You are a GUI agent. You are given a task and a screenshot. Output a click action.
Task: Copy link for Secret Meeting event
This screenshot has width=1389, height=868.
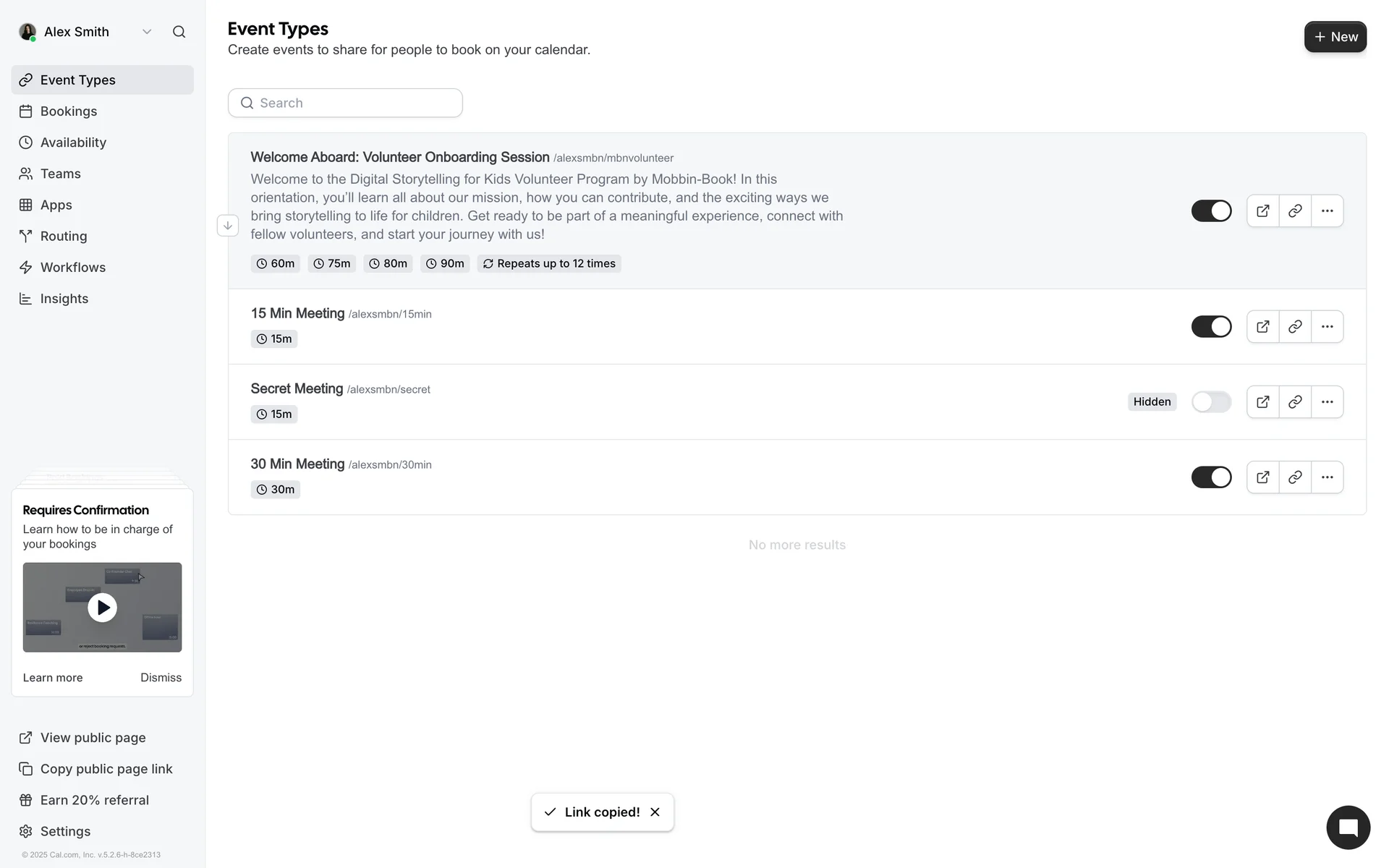pyautogui.click(x=1295, y=401)
